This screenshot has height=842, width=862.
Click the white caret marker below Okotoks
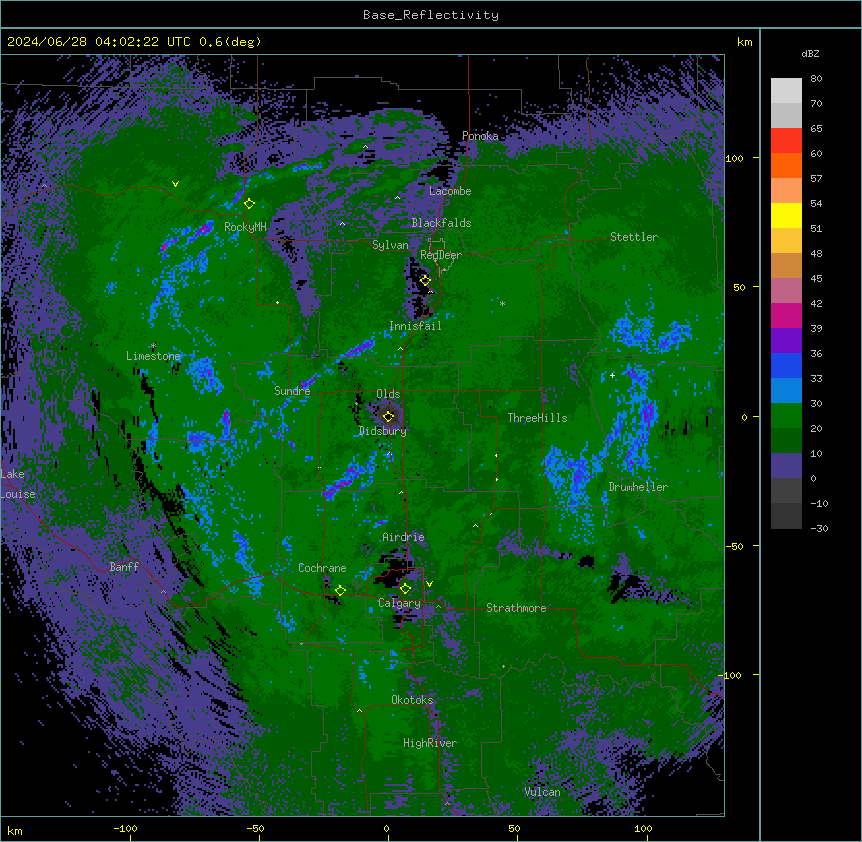click(x=359, y=711)
